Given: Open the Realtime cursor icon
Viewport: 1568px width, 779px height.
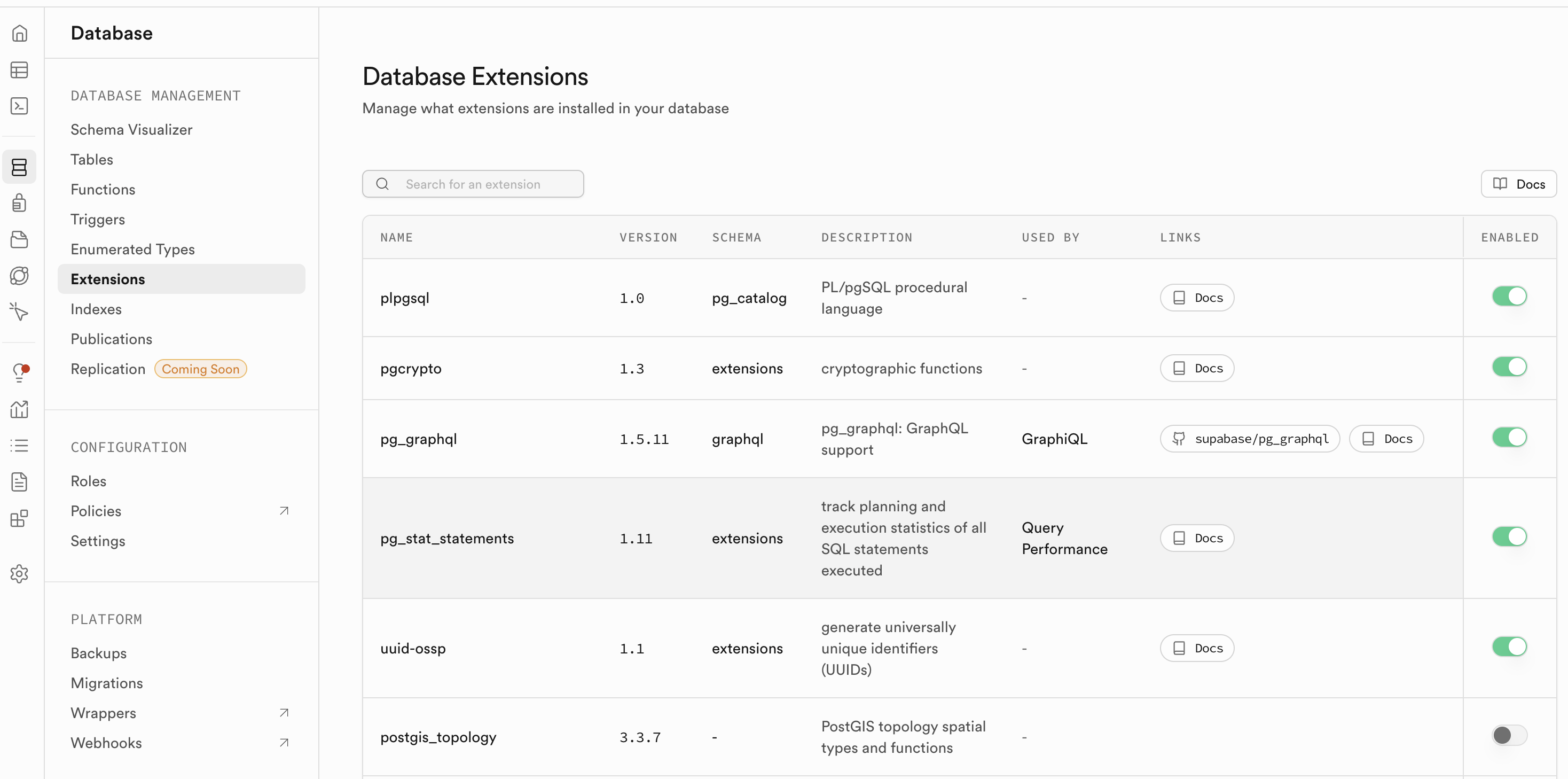Looking at the screenshot, I should [x=19, y=312].
